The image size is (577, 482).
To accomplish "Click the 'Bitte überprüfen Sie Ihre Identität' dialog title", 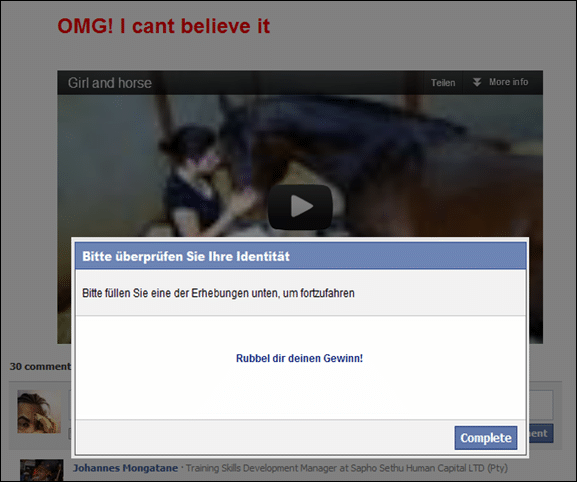I will pos(186,256).
